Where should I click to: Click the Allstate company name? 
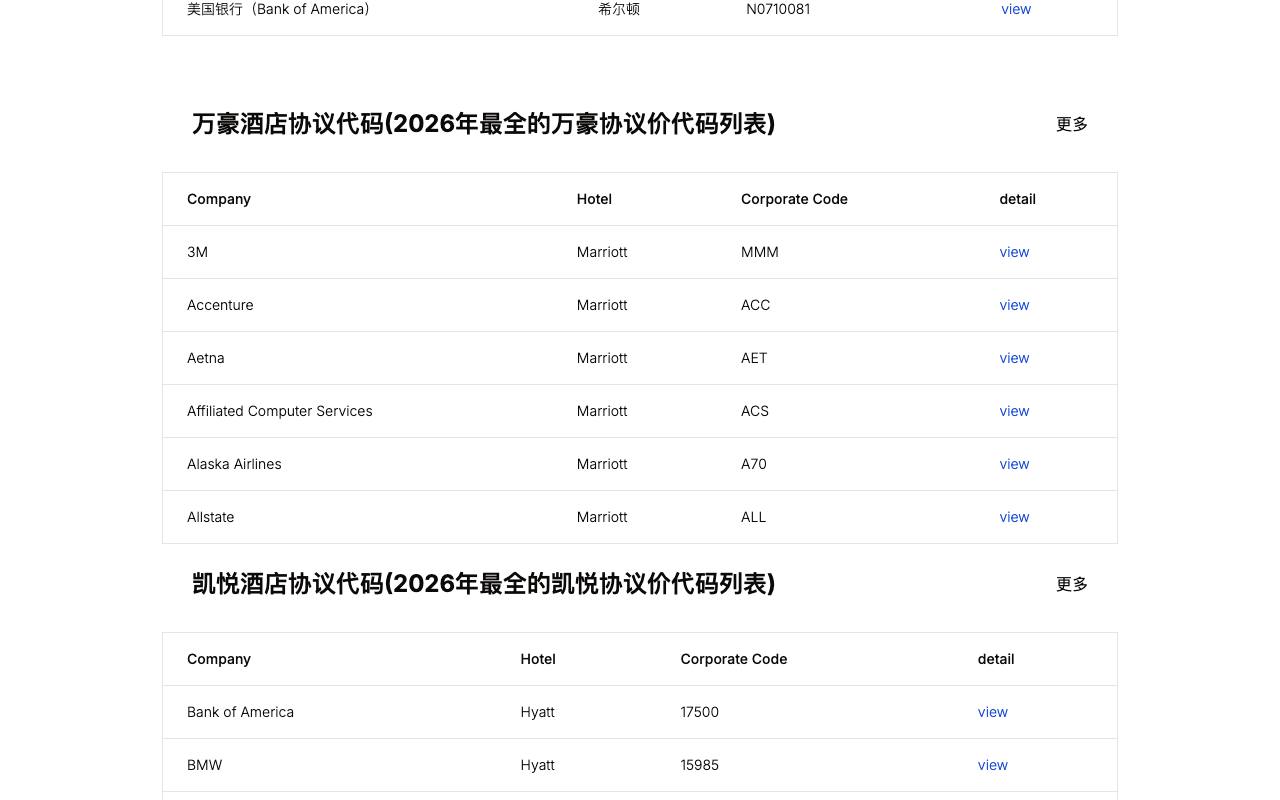point(211,517)
